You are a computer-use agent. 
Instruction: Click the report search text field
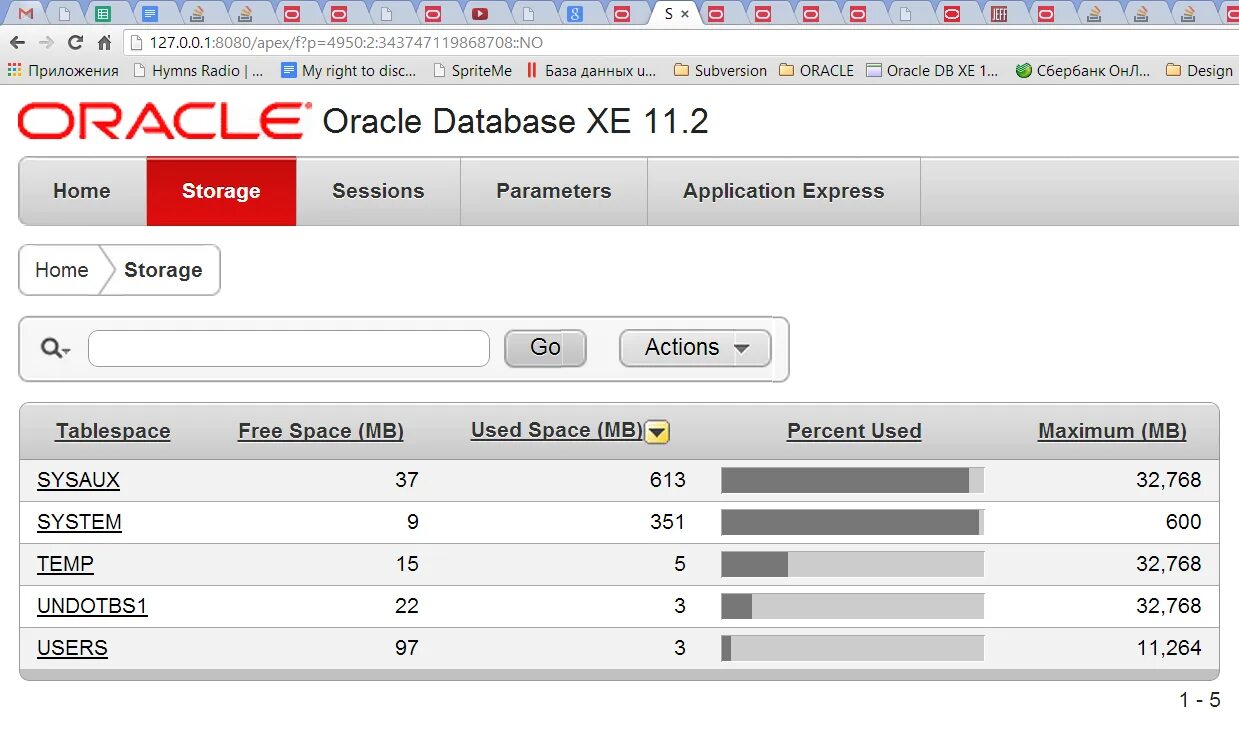pyautogui.click(x=289, y=348)
